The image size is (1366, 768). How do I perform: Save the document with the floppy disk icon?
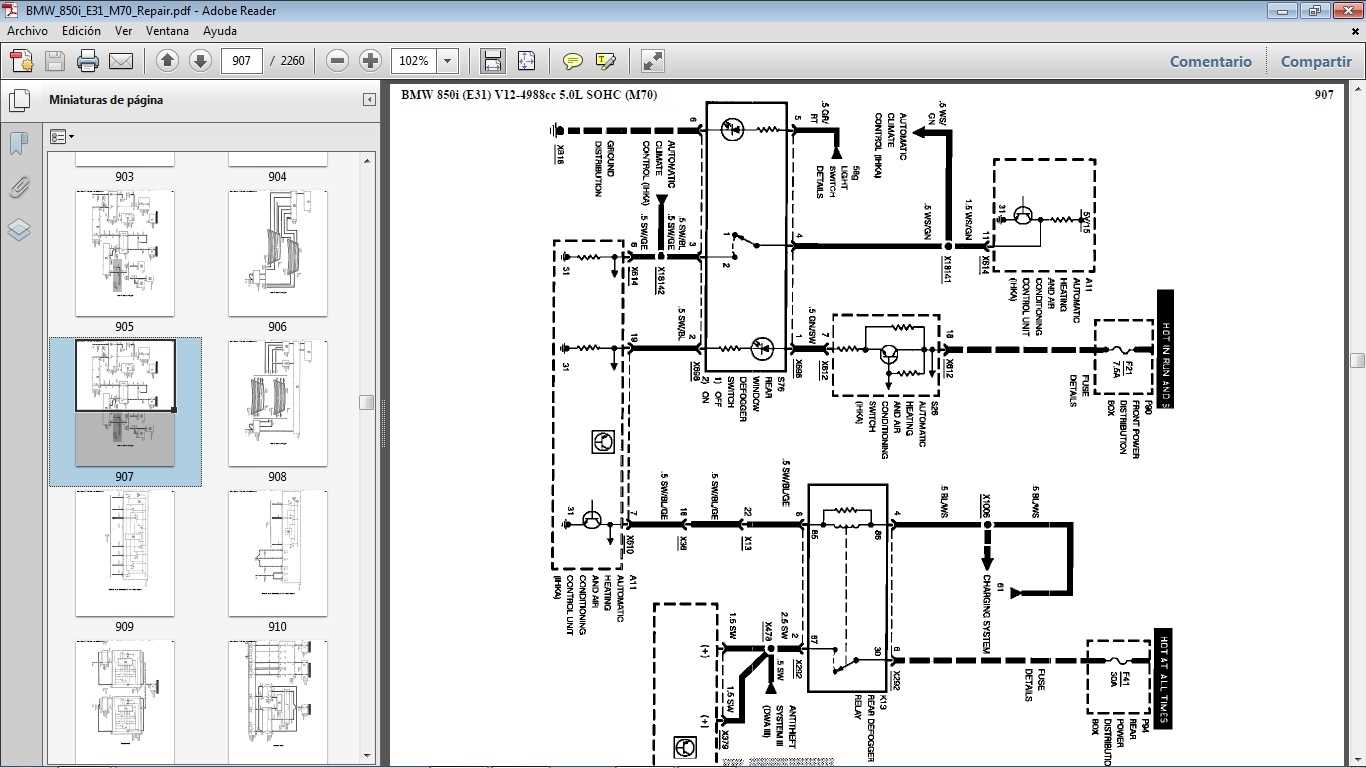click(x=54, y=61)
